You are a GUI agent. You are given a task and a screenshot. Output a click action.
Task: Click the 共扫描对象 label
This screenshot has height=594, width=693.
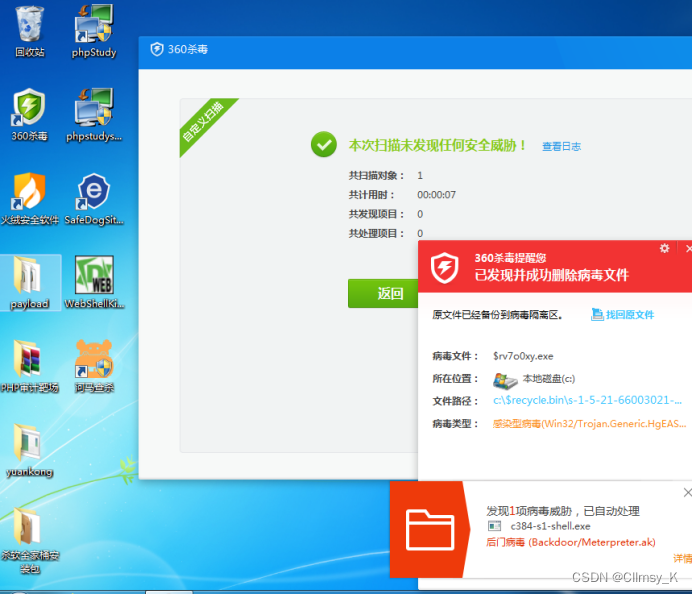377,175
